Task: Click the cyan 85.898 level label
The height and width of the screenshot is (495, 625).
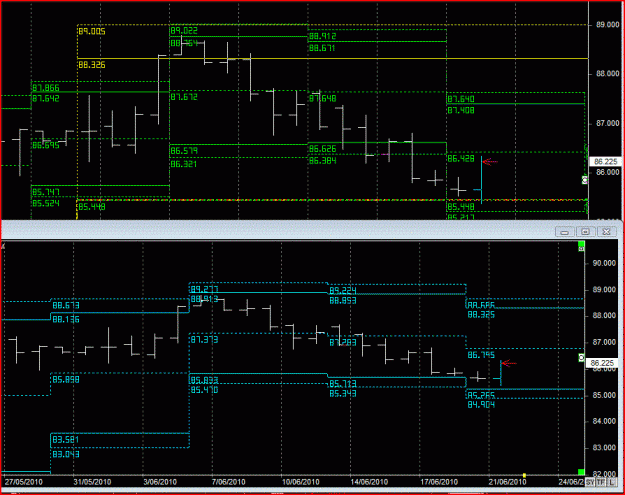Action: tap(66, 379)
